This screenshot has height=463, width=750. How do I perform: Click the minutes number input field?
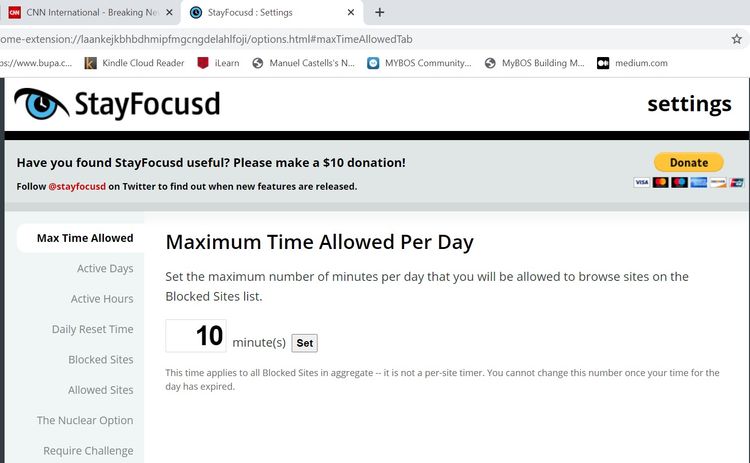point(196,336)
